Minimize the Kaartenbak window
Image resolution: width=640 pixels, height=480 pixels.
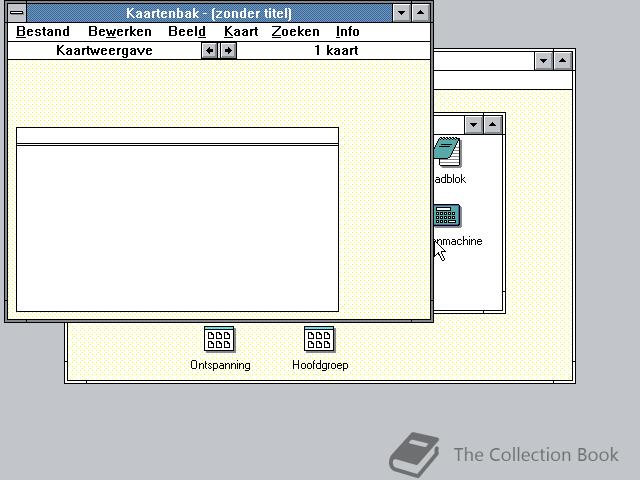[x=402, y=13]
